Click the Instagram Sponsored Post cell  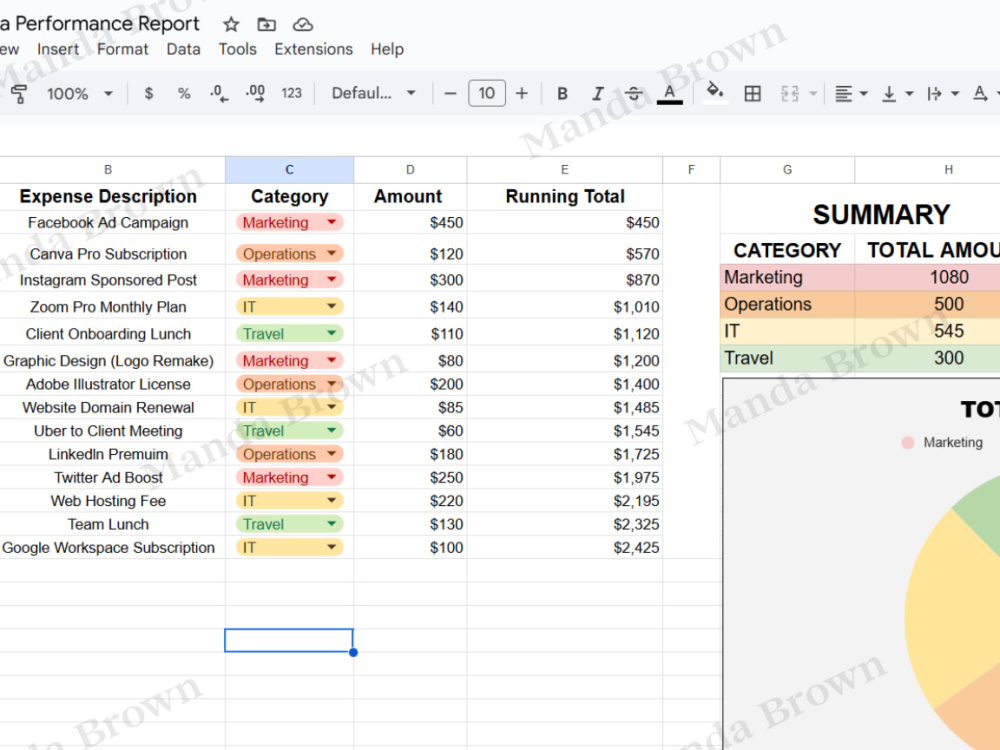[x=108, y=280]
